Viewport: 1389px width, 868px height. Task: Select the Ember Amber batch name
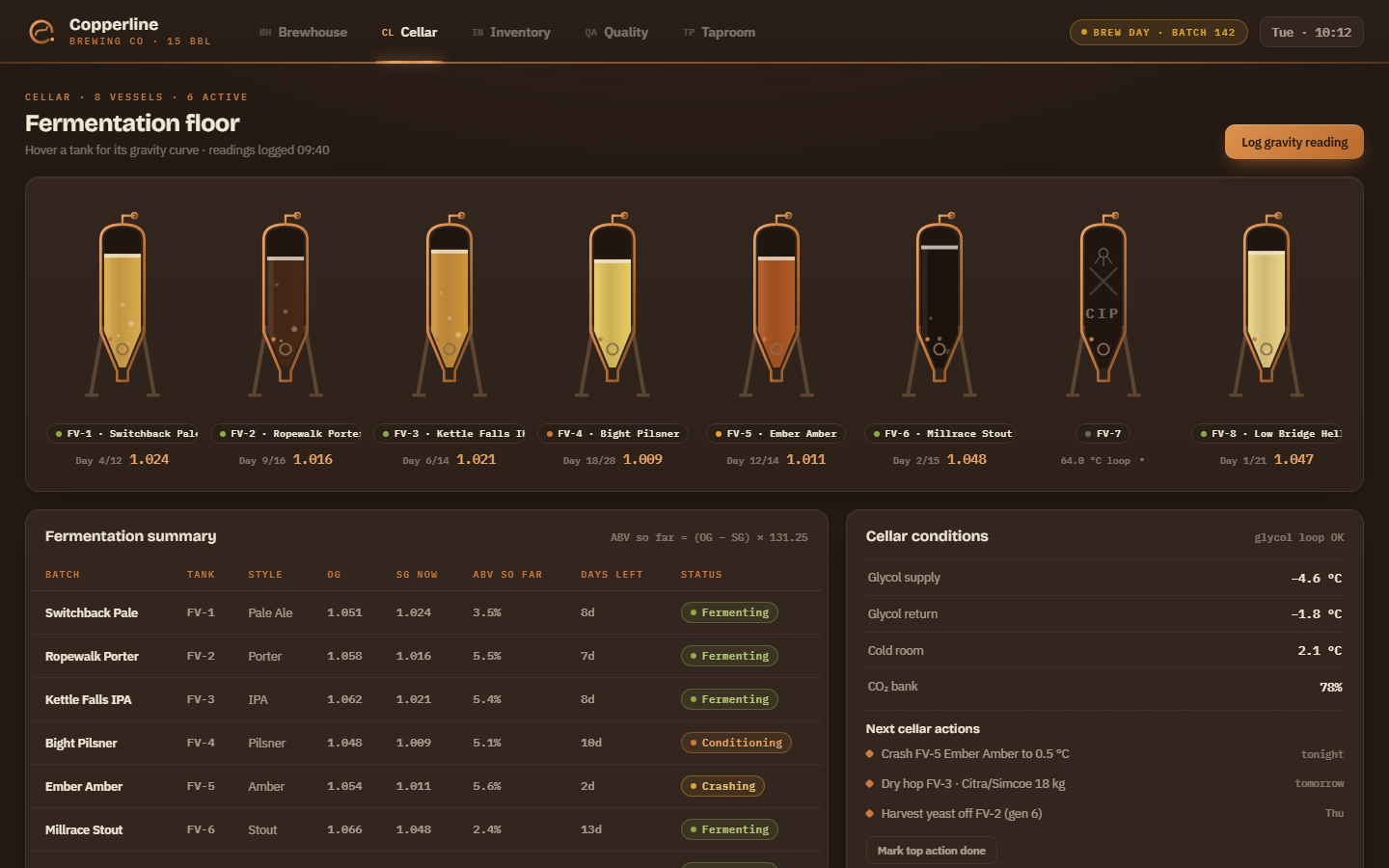coord(84,787)
